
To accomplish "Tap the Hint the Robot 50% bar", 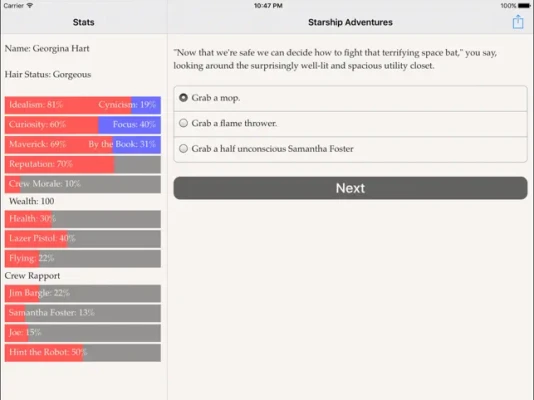I will click(83, 353).
